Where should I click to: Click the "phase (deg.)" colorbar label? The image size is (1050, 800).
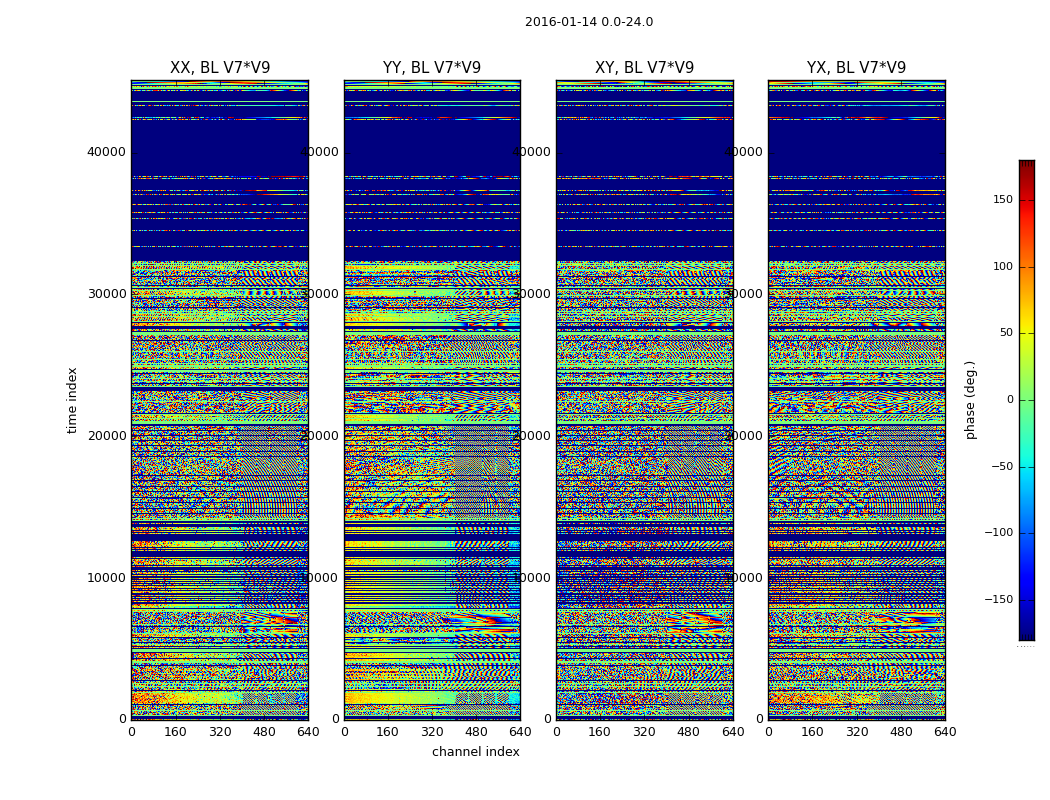(x=970, y=400)
